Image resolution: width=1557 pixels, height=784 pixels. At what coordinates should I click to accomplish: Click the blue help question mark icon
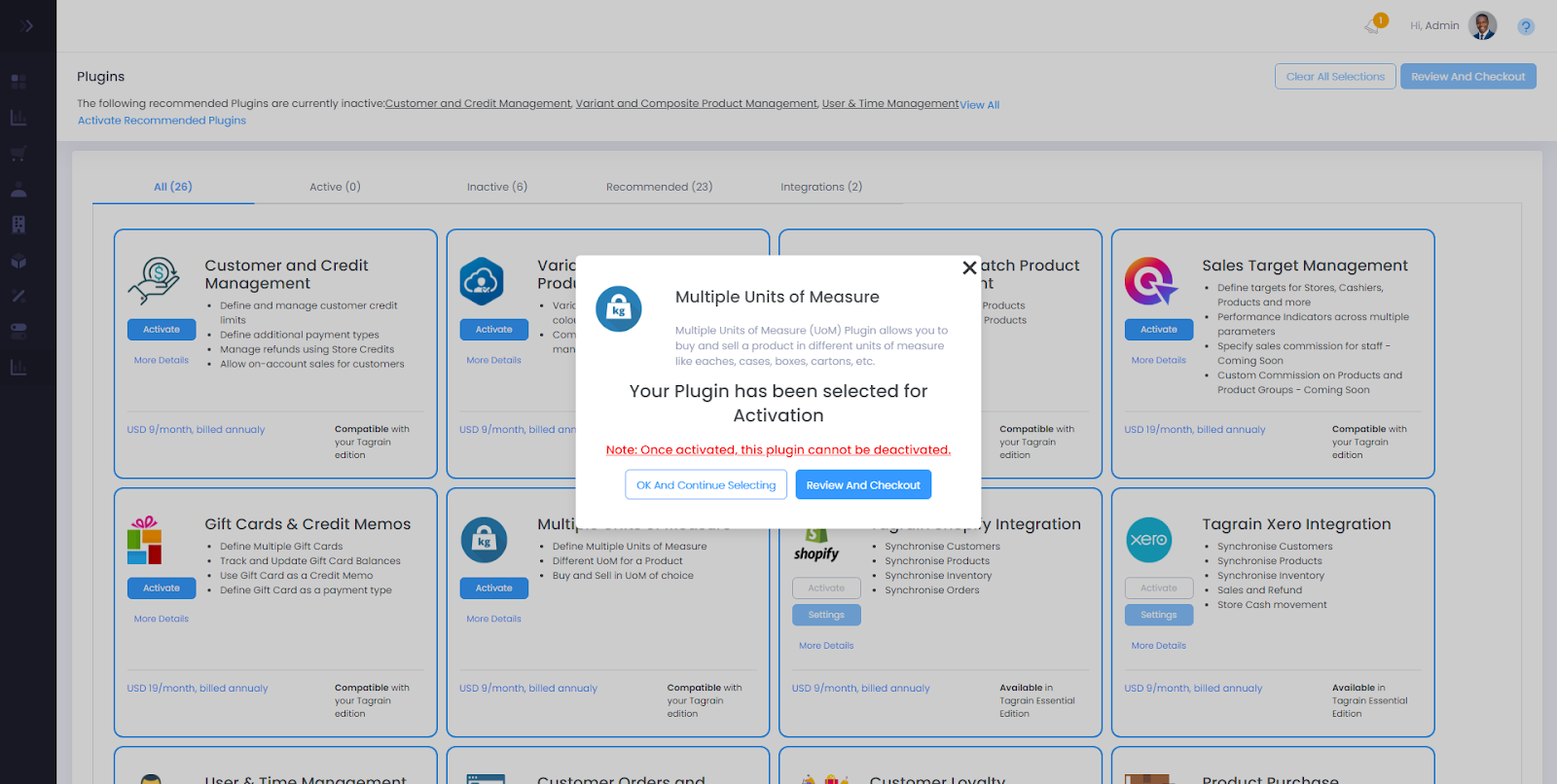coord(1525,27)
